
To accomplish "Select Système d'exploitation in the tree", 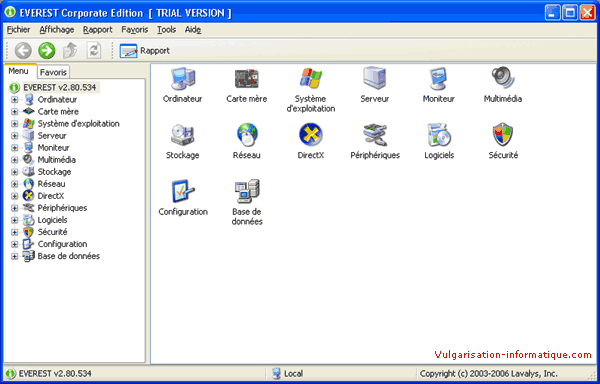I will (78, 124).
